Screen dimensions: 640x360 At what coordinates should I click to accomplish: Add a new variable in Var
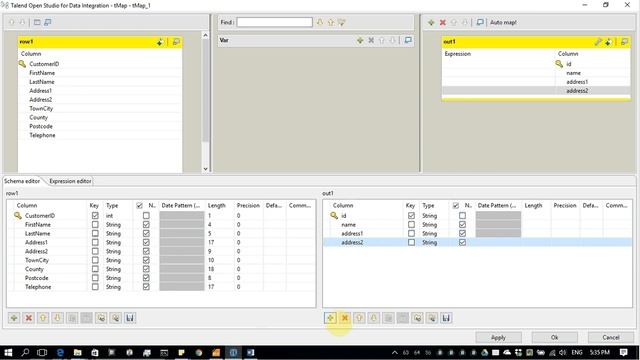[x=360, y=40]
